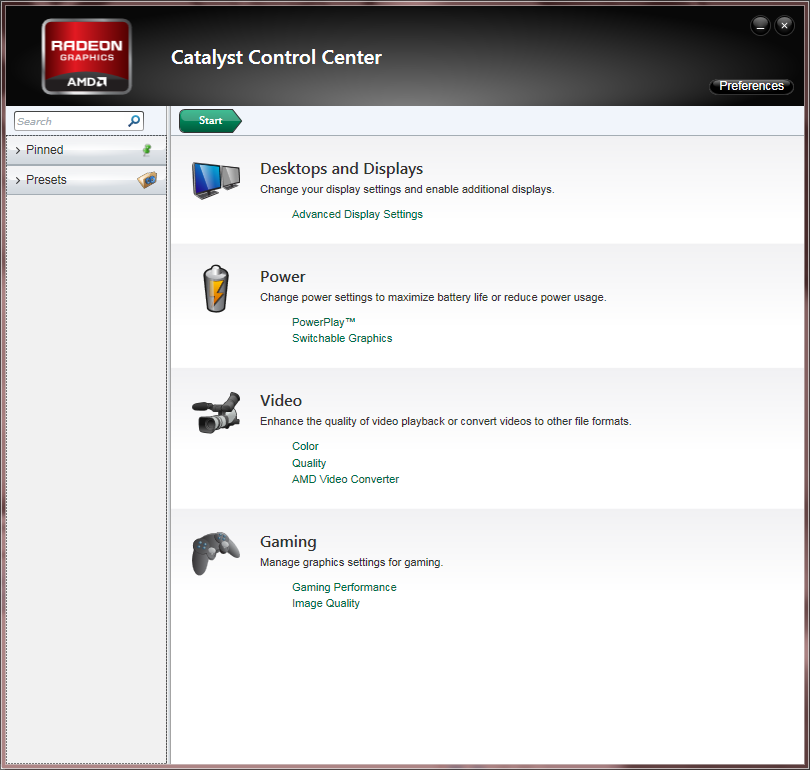Click 'Manage graphics settings for gaming' text
This screenshot has width=810, height=770.
point(351,562)
